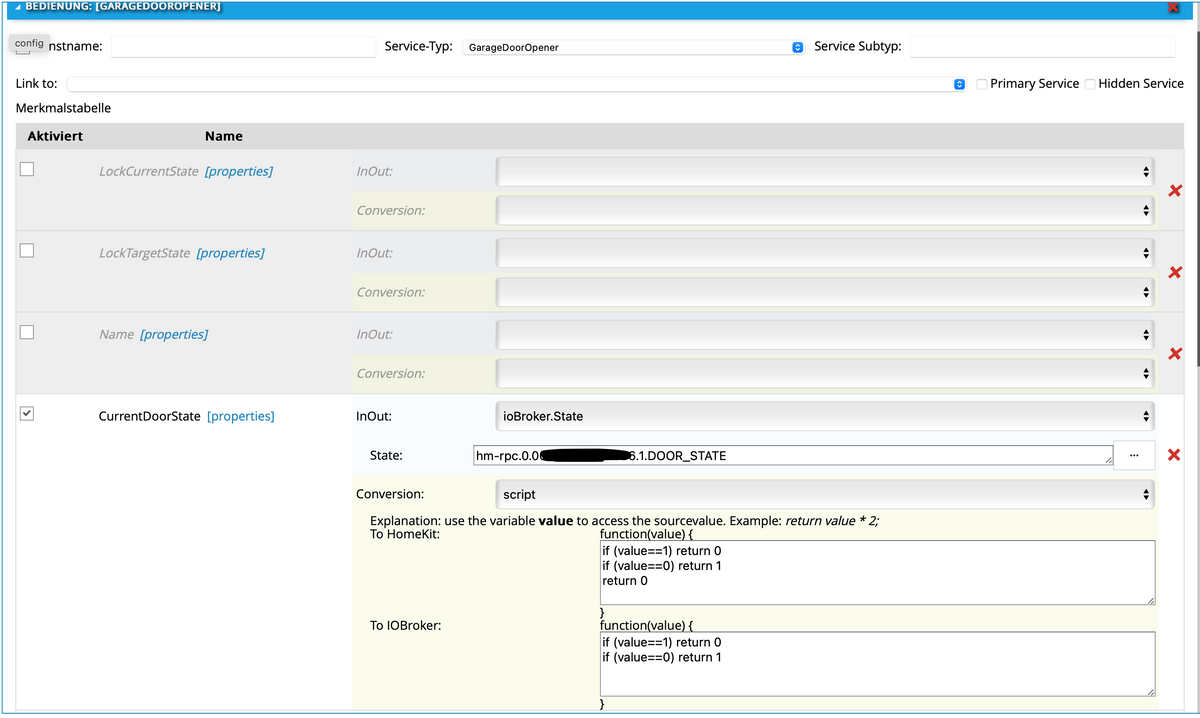The image size is (1200, 718).
Task: Focus the Service Subtyp input field
Action: tap(1043, 47)
